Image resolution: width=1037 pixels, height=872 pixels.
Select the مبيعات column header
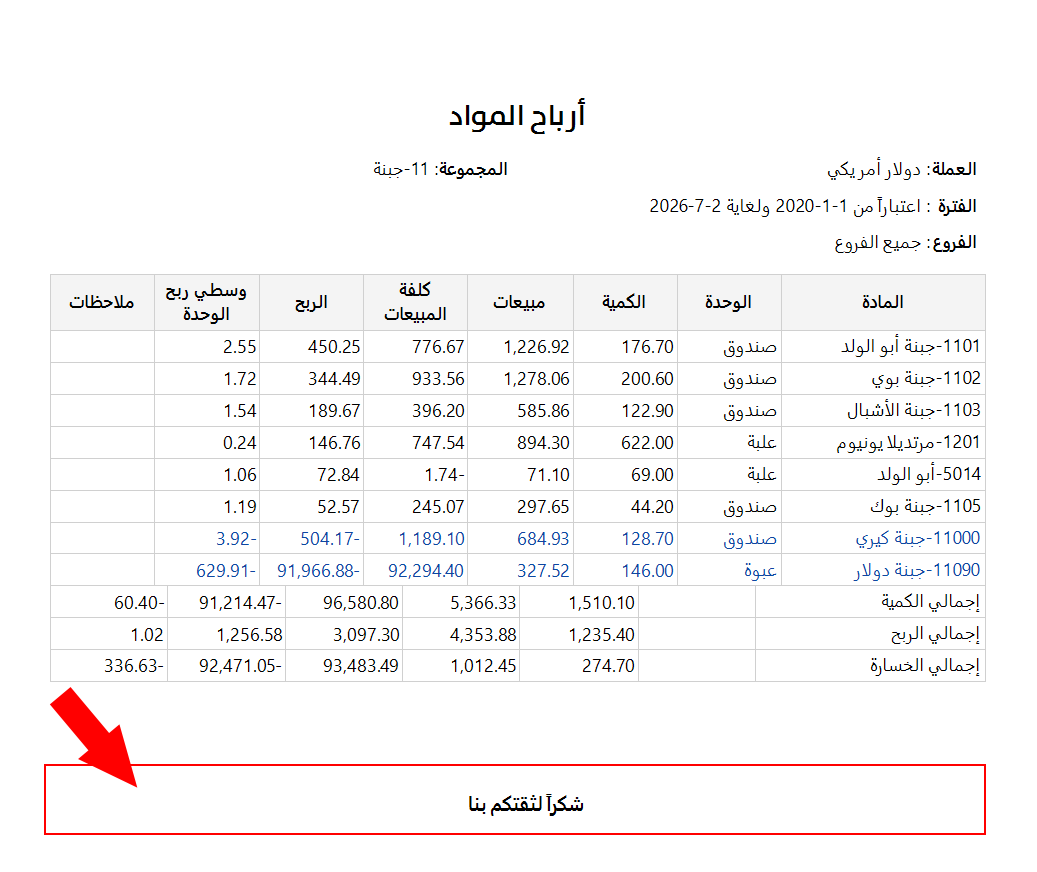[x=520, y=303]
